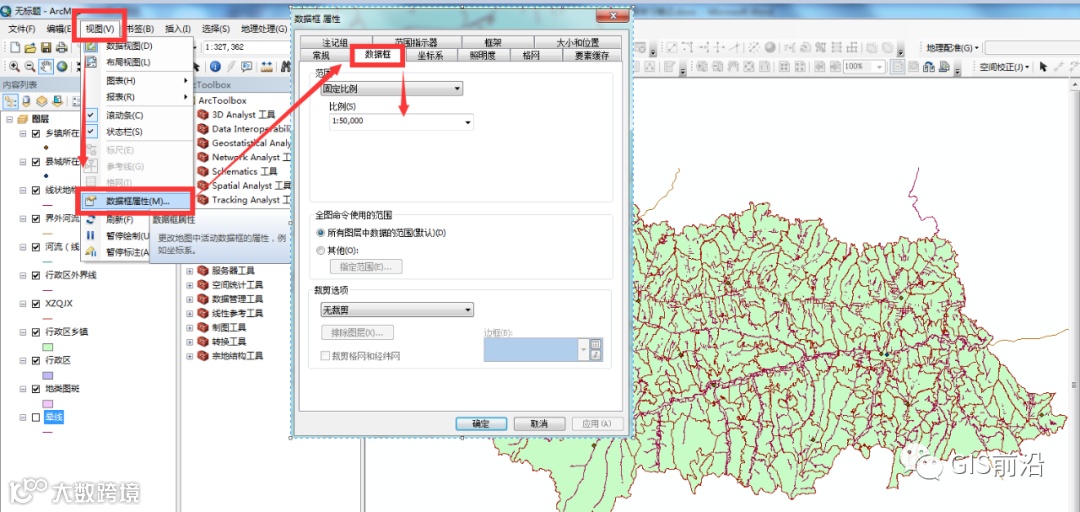Viewport: 1080px width, 512px height.
Task: Uncheck the 行政区 layer checkbox
Action: point(36,360)
